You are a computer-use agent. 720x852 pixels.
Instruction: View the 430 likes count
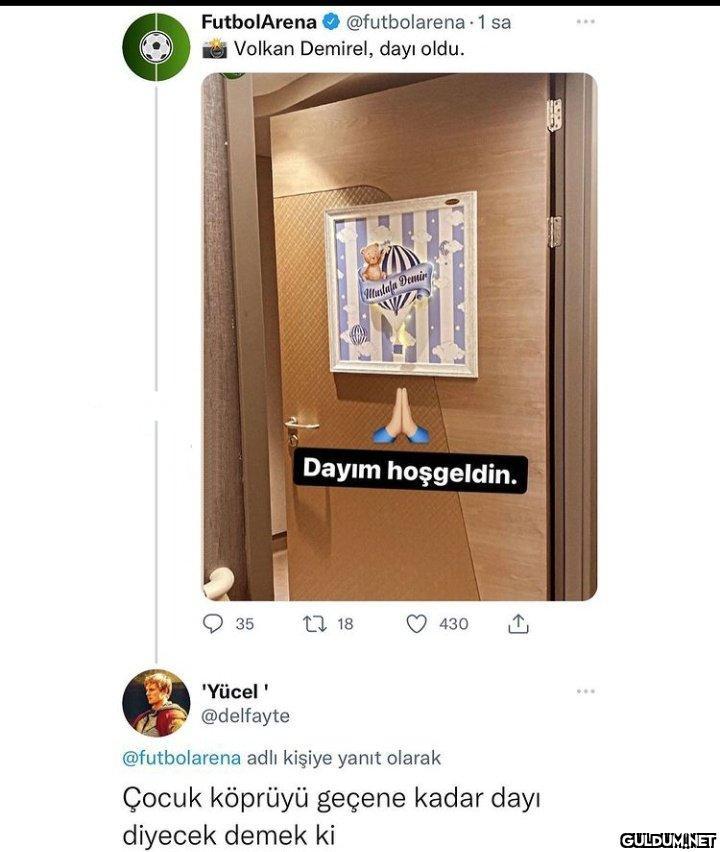(454, 624)
